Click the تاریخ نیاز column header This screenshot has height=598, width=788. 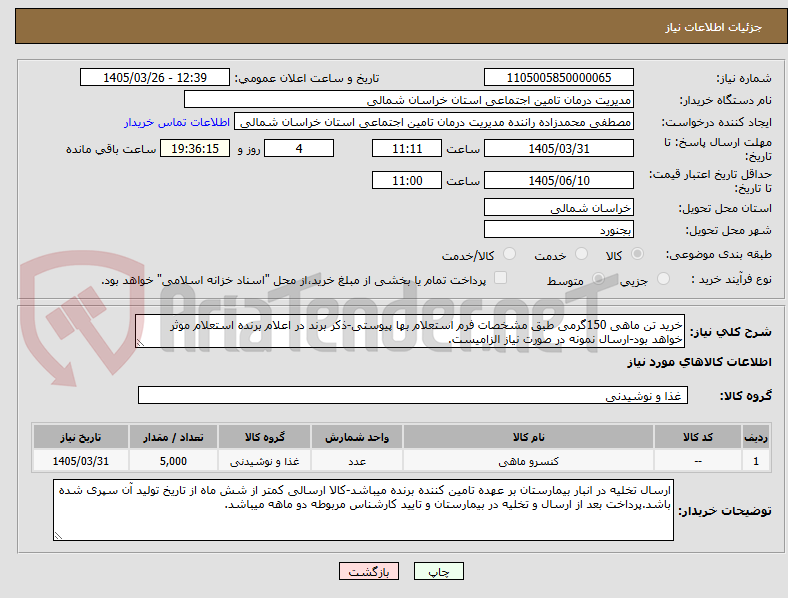[x=80, y=437]
